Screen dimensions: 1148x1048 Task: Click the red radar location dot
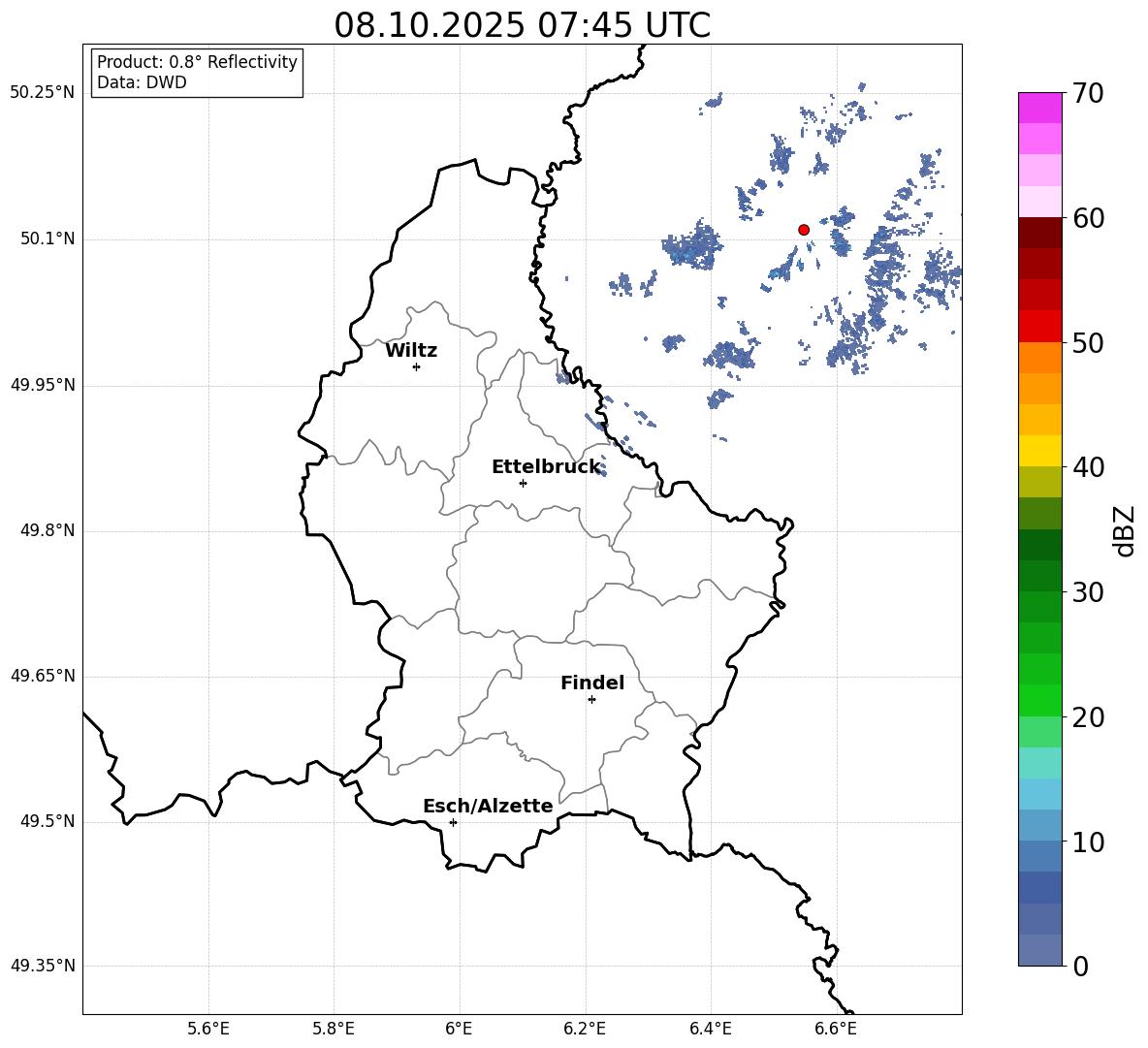pyautogui.click(x=804, y=230)
